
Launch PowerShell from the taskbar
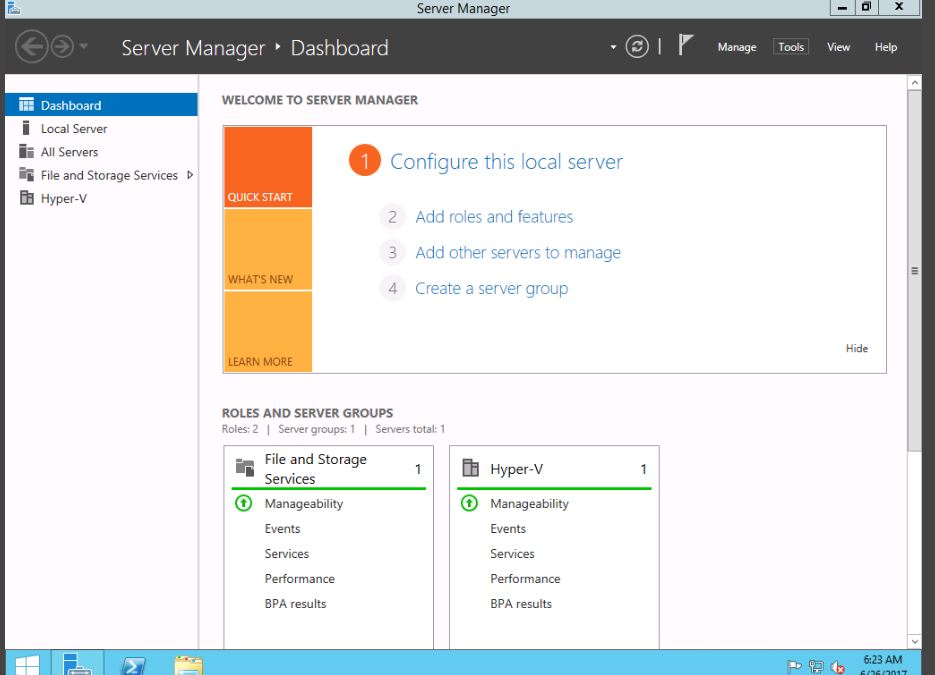click(x=132, y=664)
